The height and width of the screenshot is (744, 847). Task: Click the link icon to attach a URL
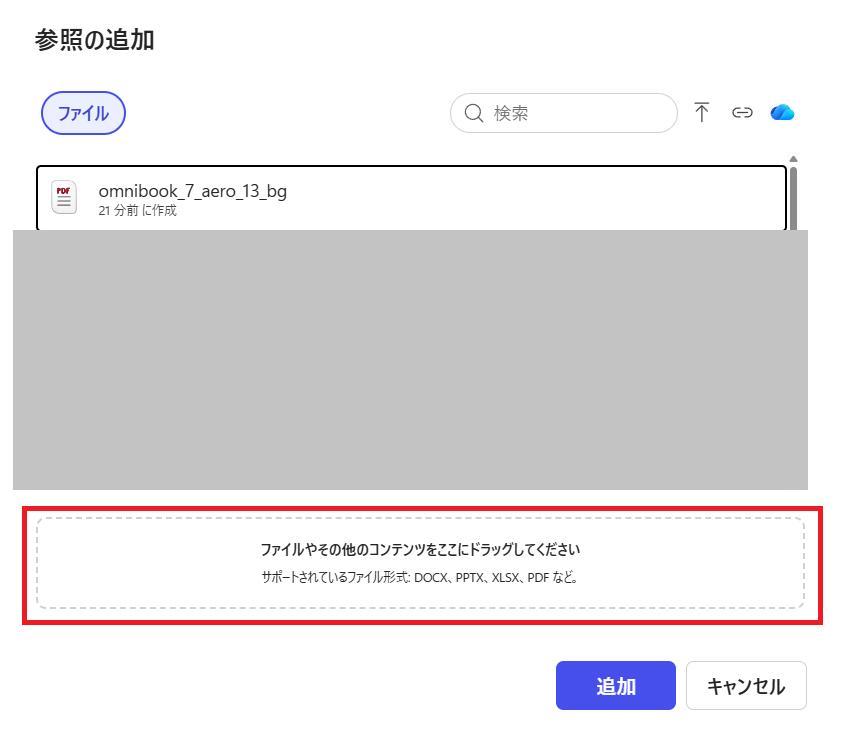(x=743, y=113)
